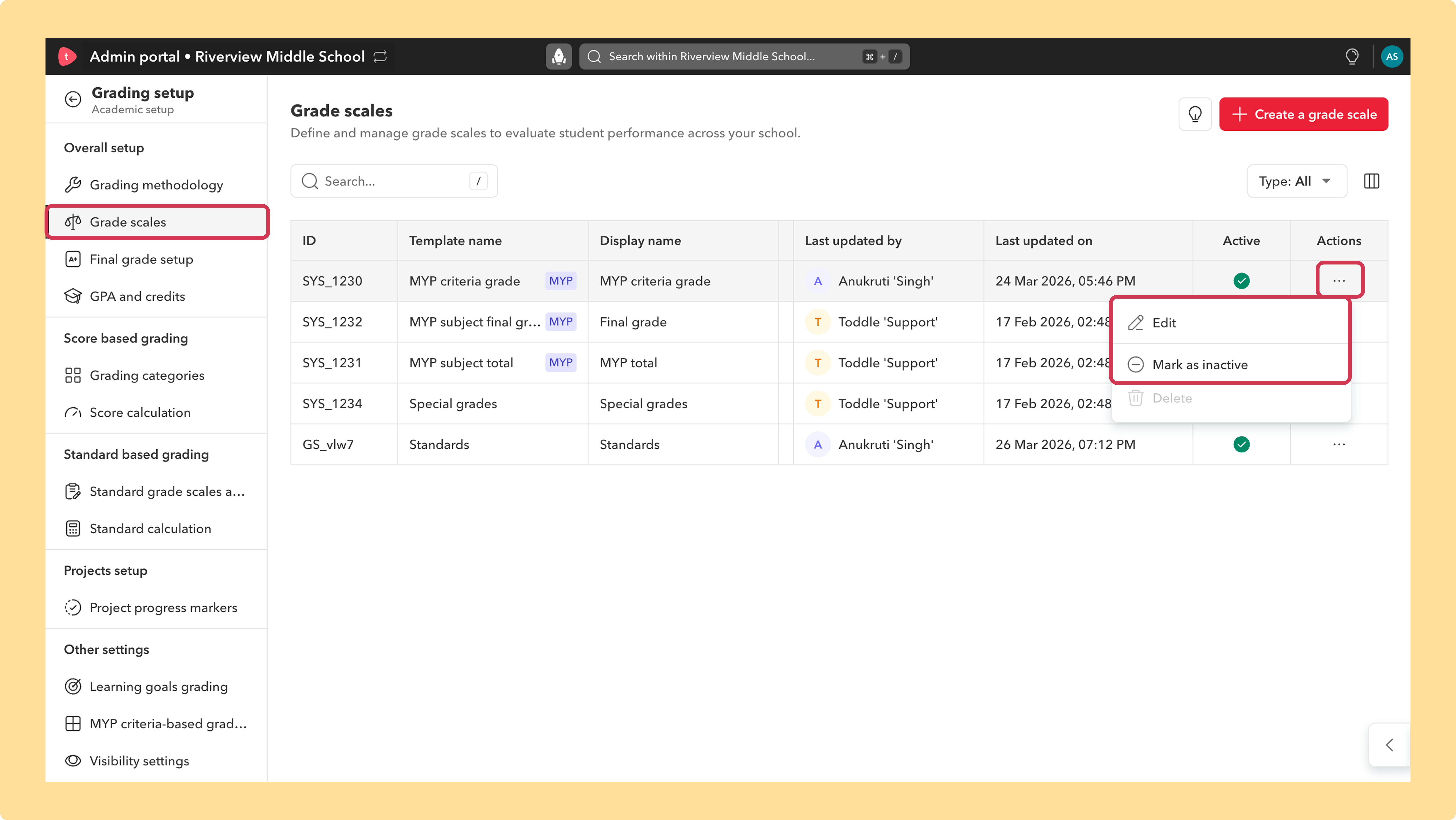Click the Standard grade scales document icon
The width and height of the screenshot is (1456, 820).
pos(73,492)
